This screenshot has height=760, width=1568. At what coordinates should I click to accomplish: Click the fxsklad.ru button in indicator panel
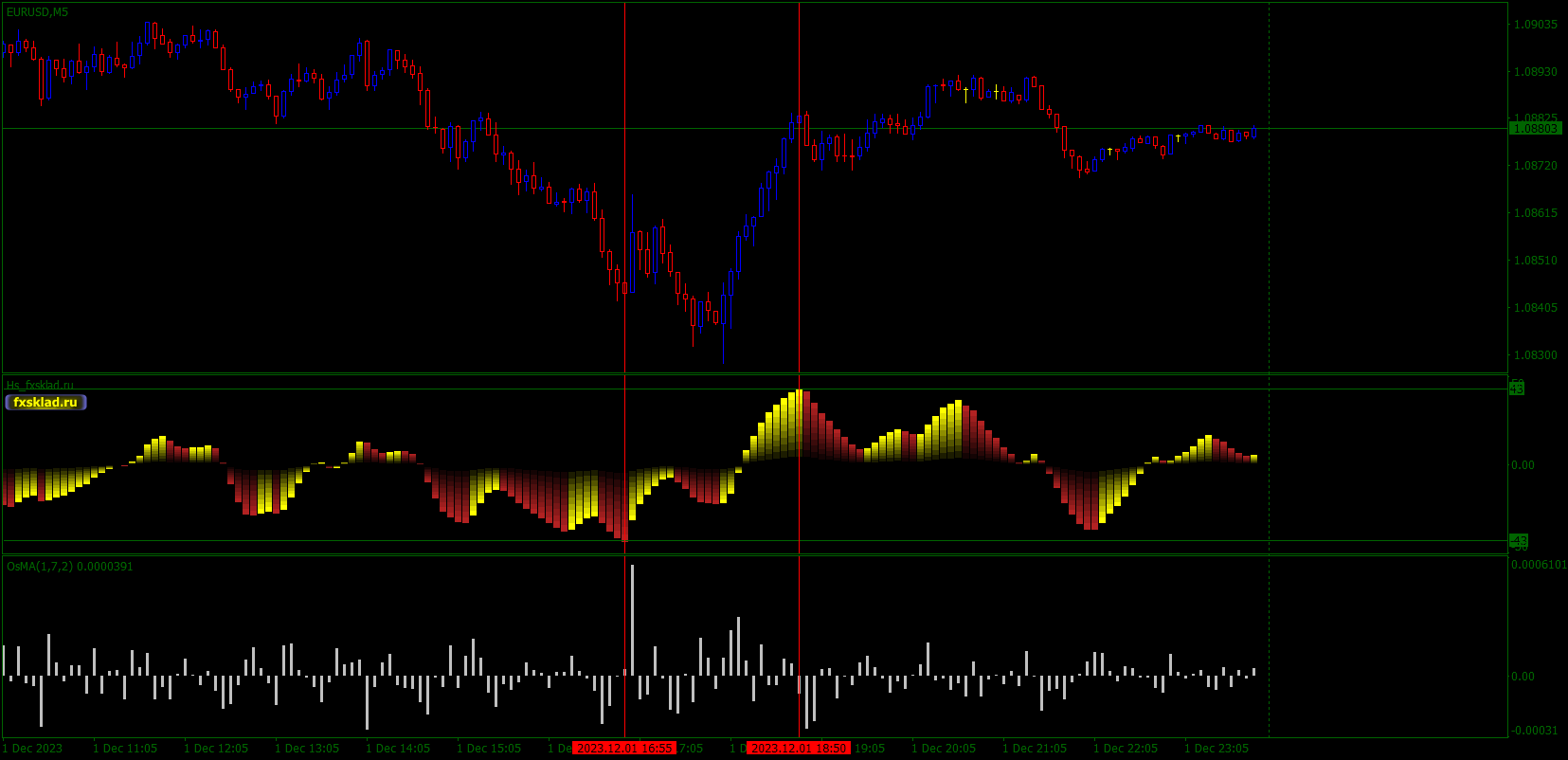click(45, 402)
